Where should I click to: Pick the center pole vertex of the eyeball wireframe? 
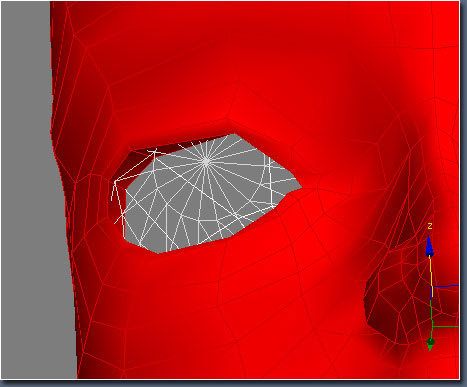[x=206, y=162]
